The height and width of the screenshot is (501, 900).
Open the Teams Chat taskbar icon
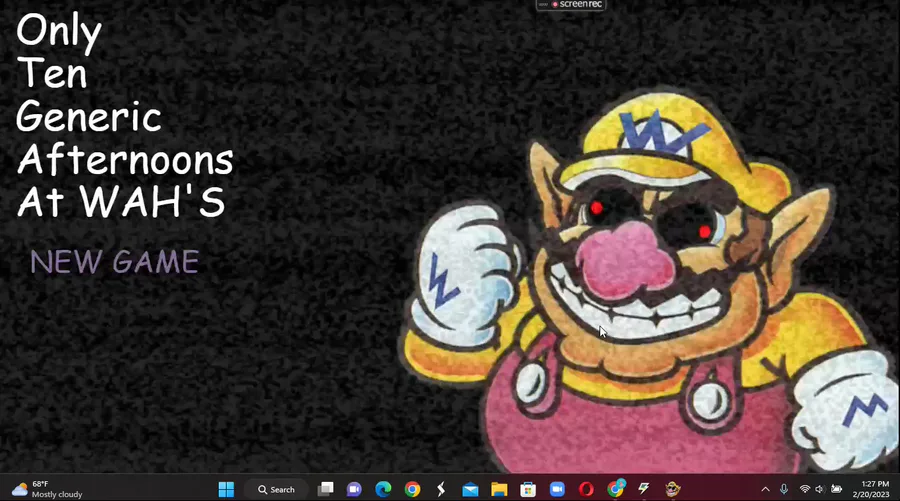pos(354,490)
